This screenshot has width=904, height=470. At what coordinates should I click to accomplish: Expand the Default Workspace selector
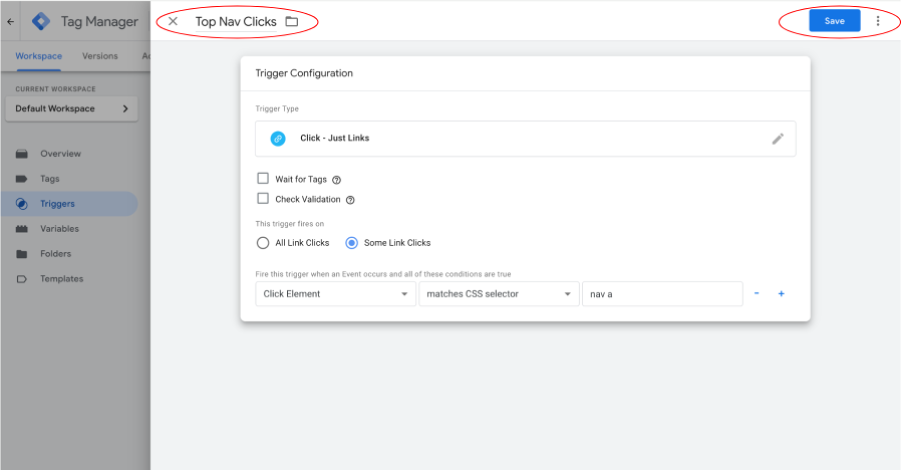[71, 108]
